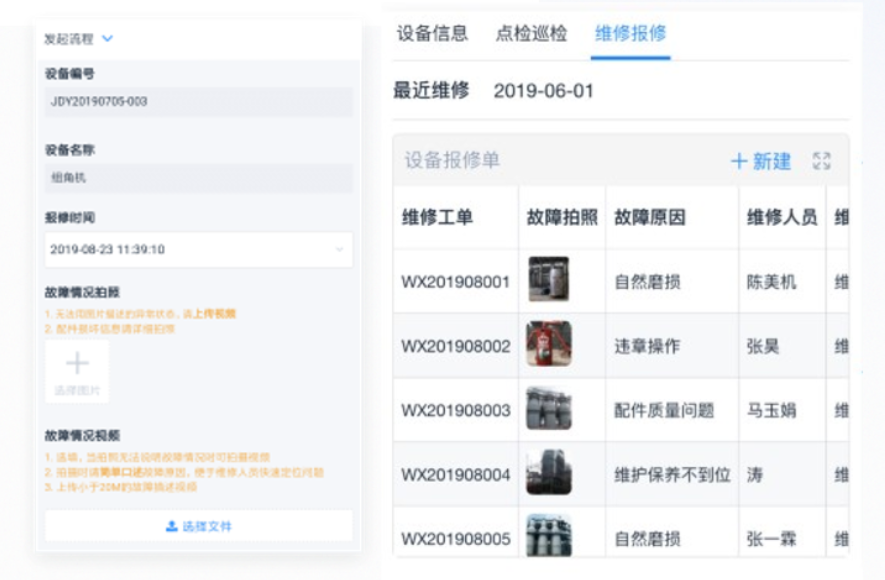Screen dimensions: 885x580
Task: Open the fault photo thumbnail for WX201908003
Action: [x=549, y=408]
